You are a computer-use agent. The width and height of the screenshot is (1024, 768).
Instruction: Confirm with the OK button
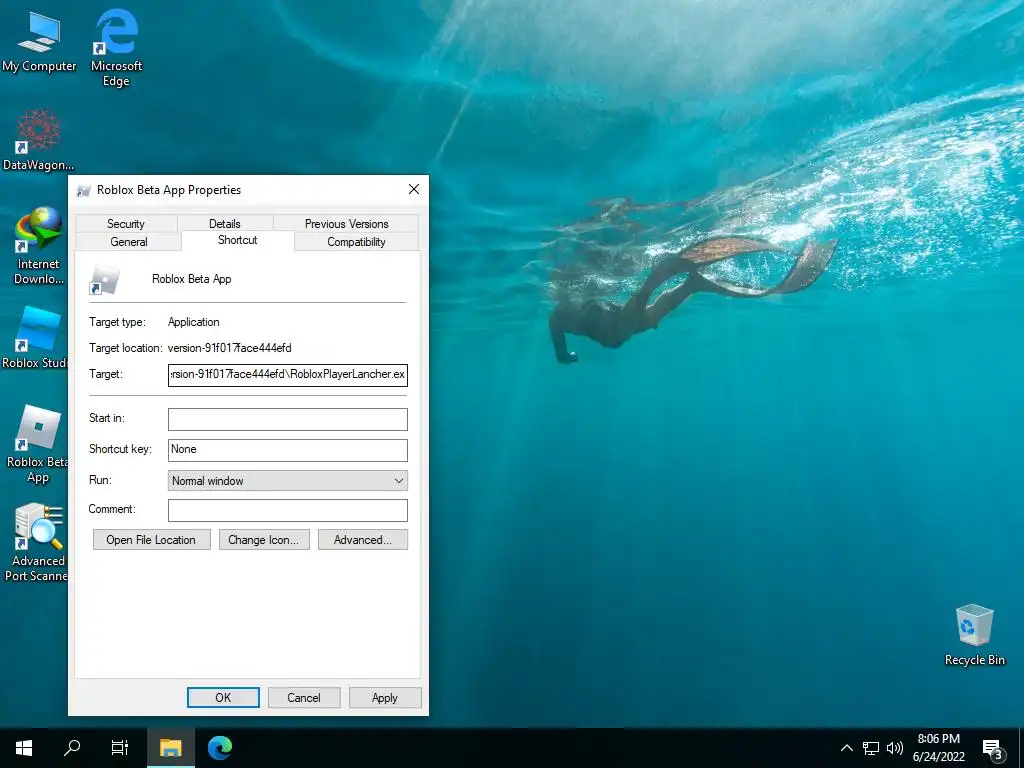point(223,697)
